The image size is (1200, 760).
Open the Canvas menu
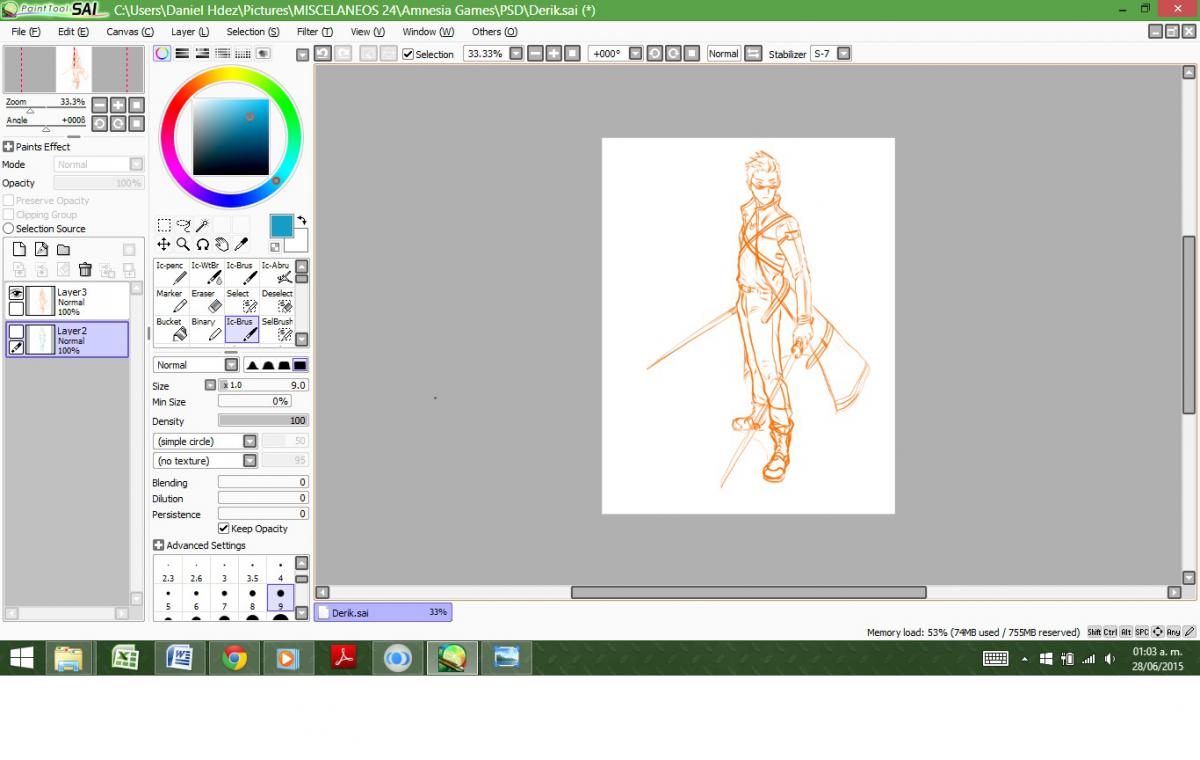tap(130, 32)
